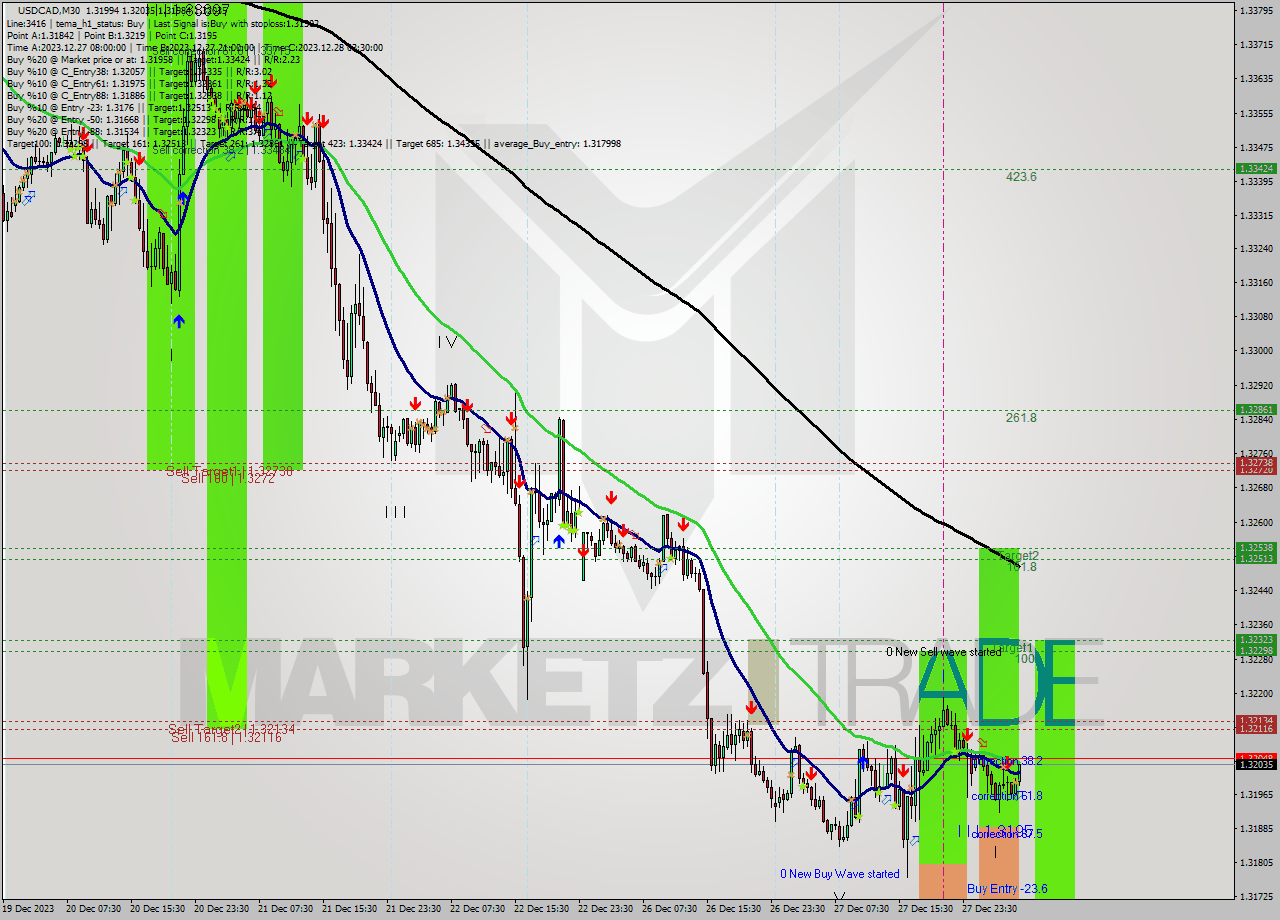Select the Sell 100 | 1.3272 label

pos(228,479)
